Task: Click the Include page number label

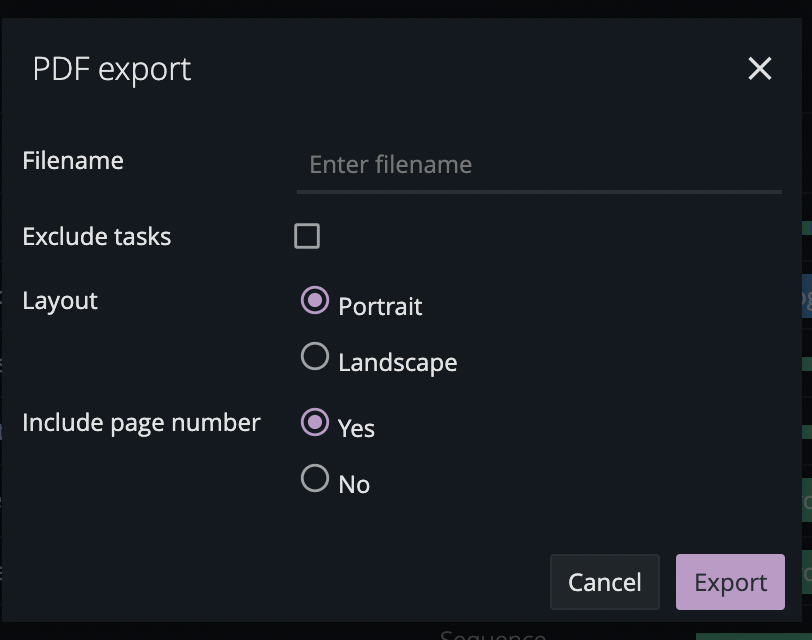Action: [140, 422]
